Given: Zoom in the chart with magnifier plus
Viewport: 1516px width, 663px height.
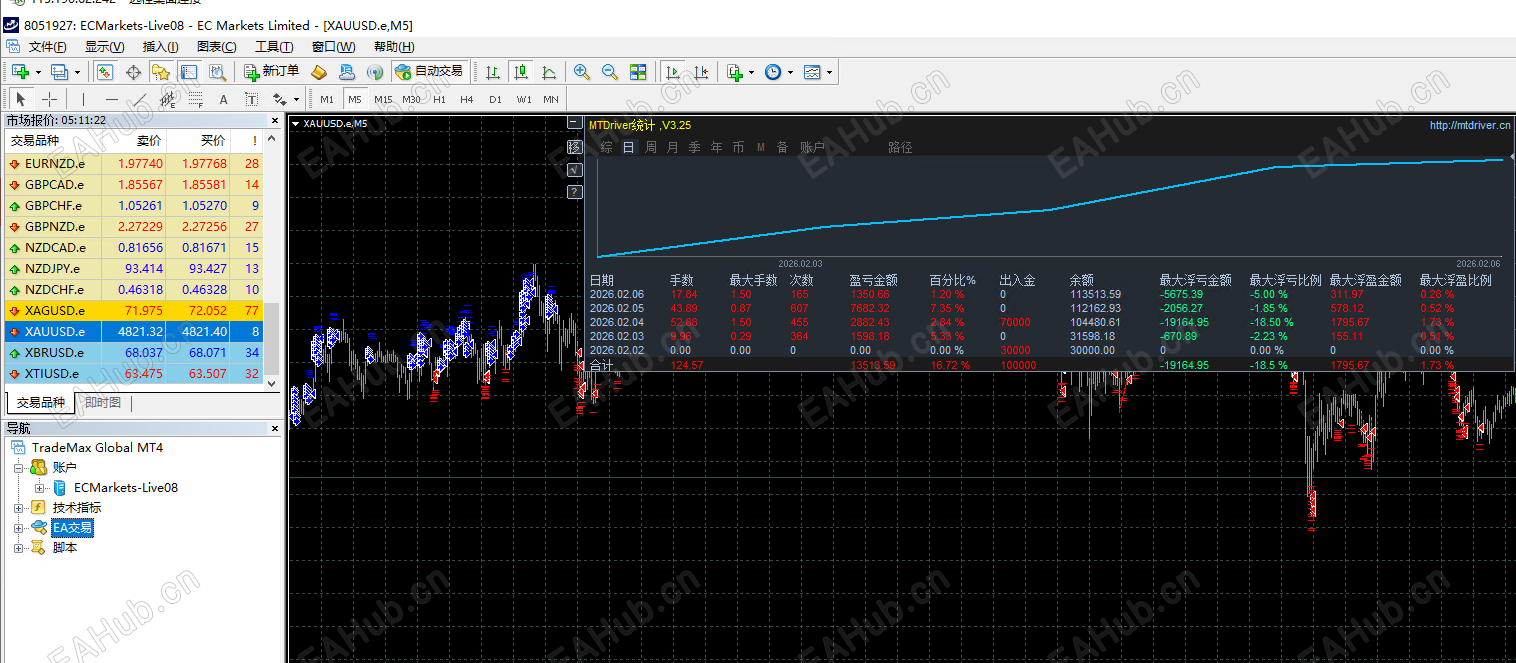Looking at the screenshot, I should coord(582,72).
